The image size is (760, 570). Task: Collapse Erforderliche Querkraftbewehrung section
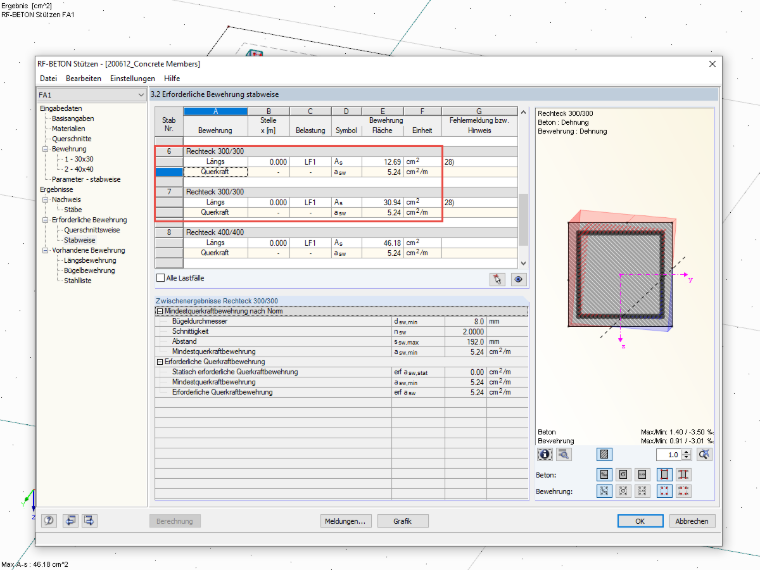pos(159,362)
